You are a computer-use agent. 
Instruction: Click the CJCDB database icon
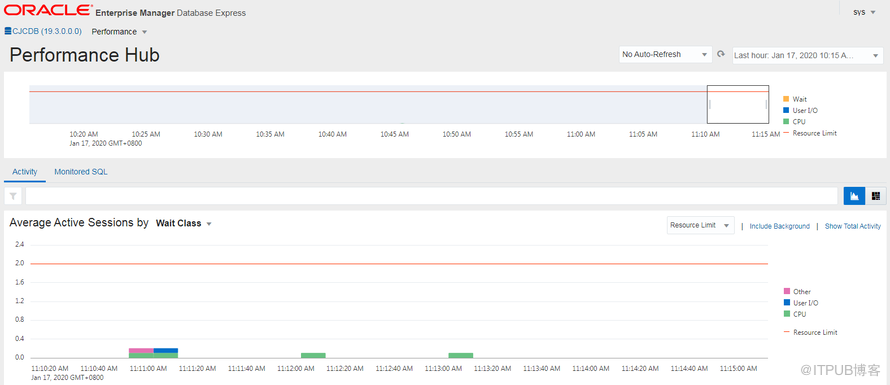[x=7, y=31]
